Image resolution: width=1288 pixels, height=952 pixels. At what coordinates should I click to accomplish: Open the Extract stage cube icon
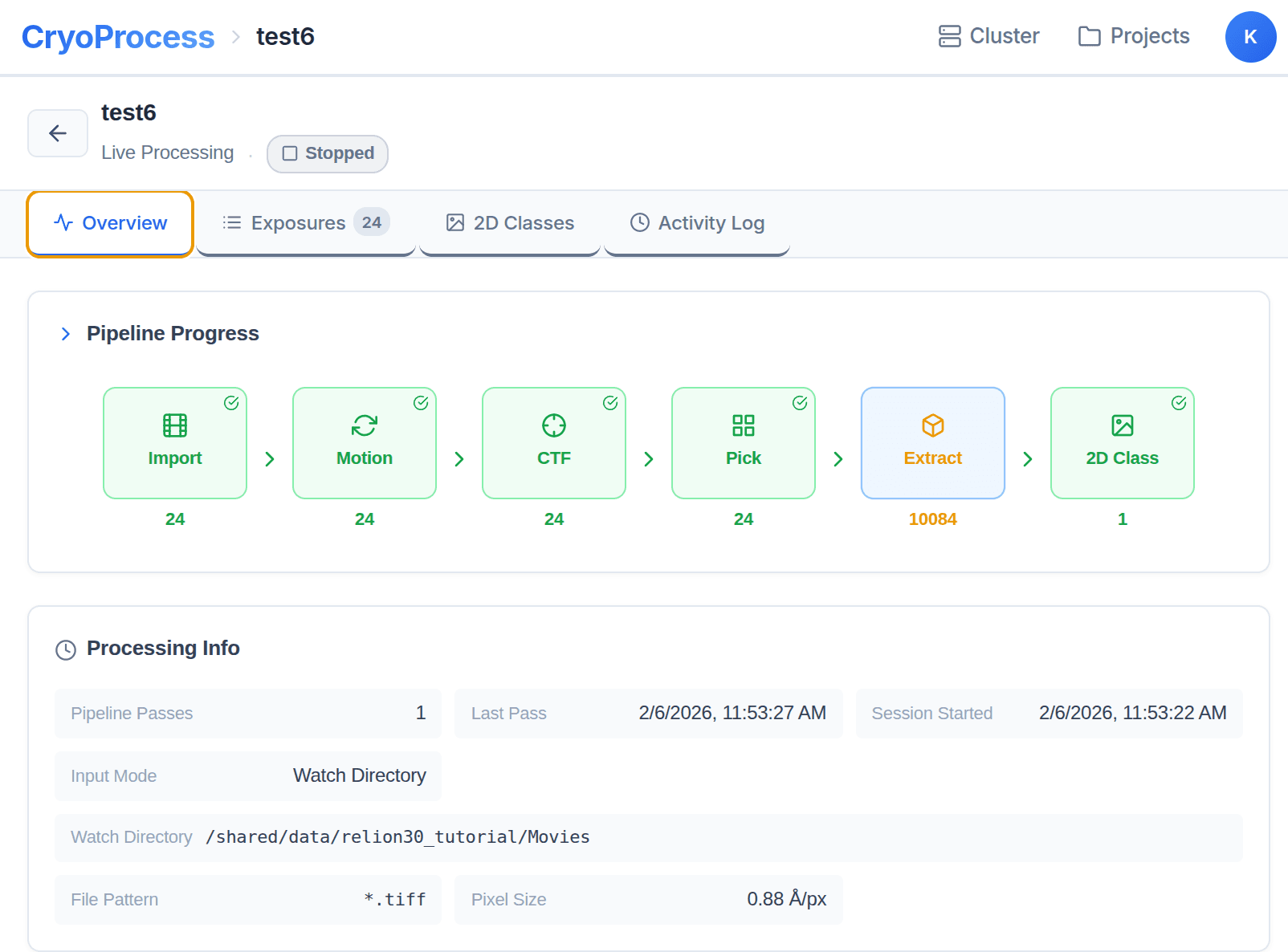click(x=932, y=425)
